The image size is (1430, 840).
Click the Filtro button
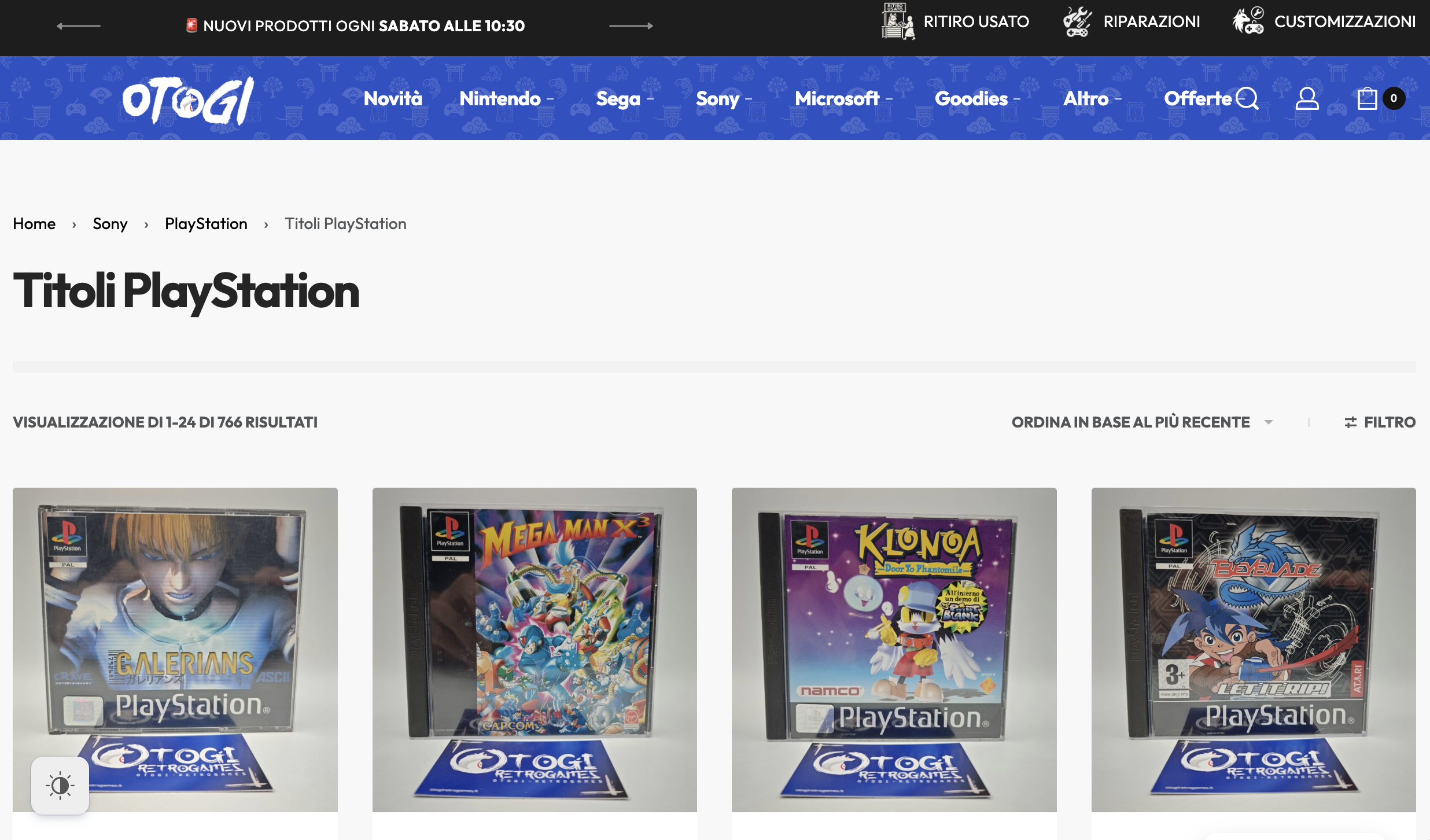(x=1380, y=422)
